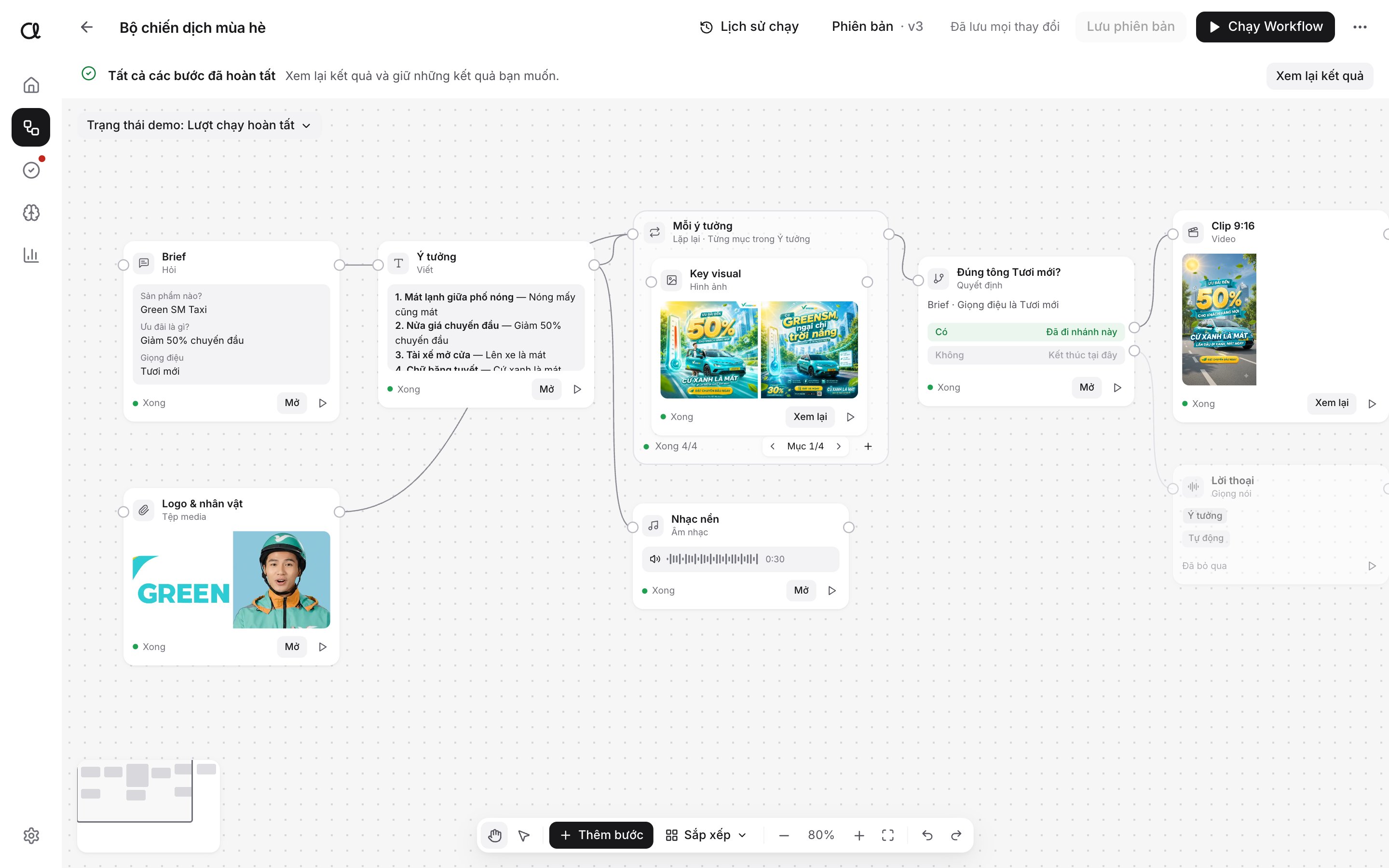Image resolution: width=1389 pixels, height=868 pixels.
Task: Open the tasks checkmark sidebar icon
Action: 31,170
